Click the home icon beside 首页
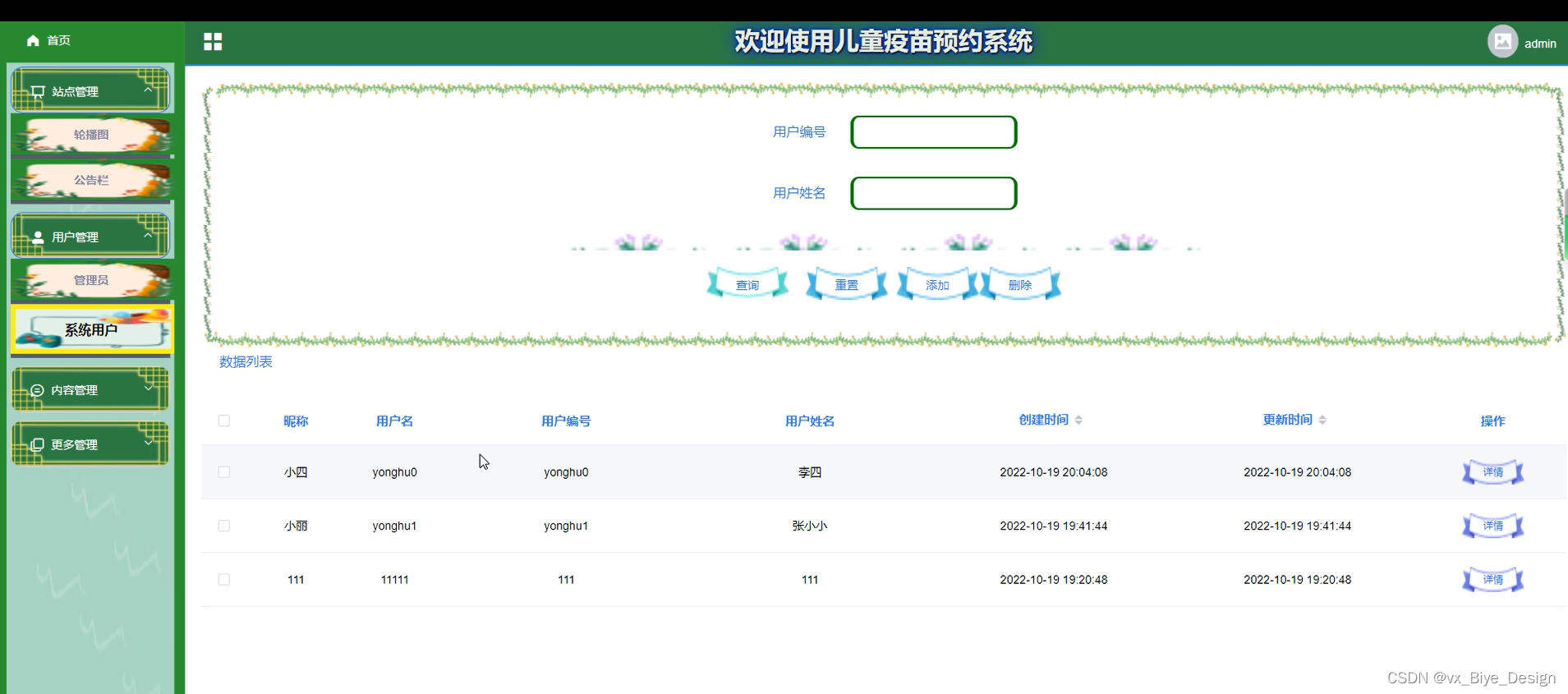The width and height of the screenshot is (1568, 694). click(33, 40)
